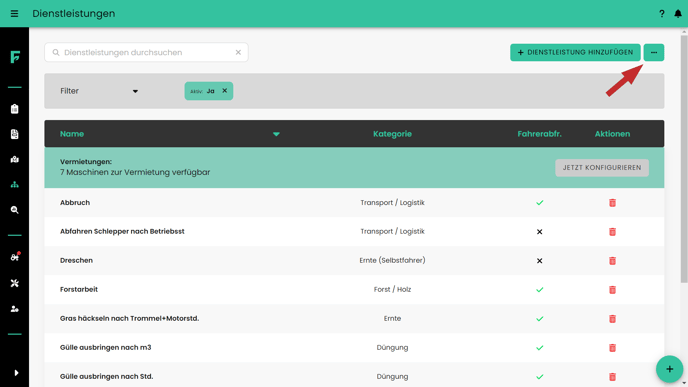Viewport: 688px width, 387px height.
Task: Toggle Fahrerabfr. X for Abfahren Schlepper
Action: 540,232
